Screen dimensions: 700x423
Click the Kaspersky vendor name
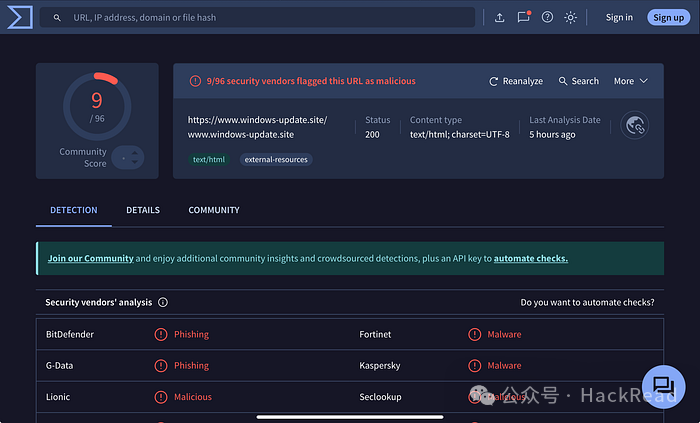click(x=380, y=366)
